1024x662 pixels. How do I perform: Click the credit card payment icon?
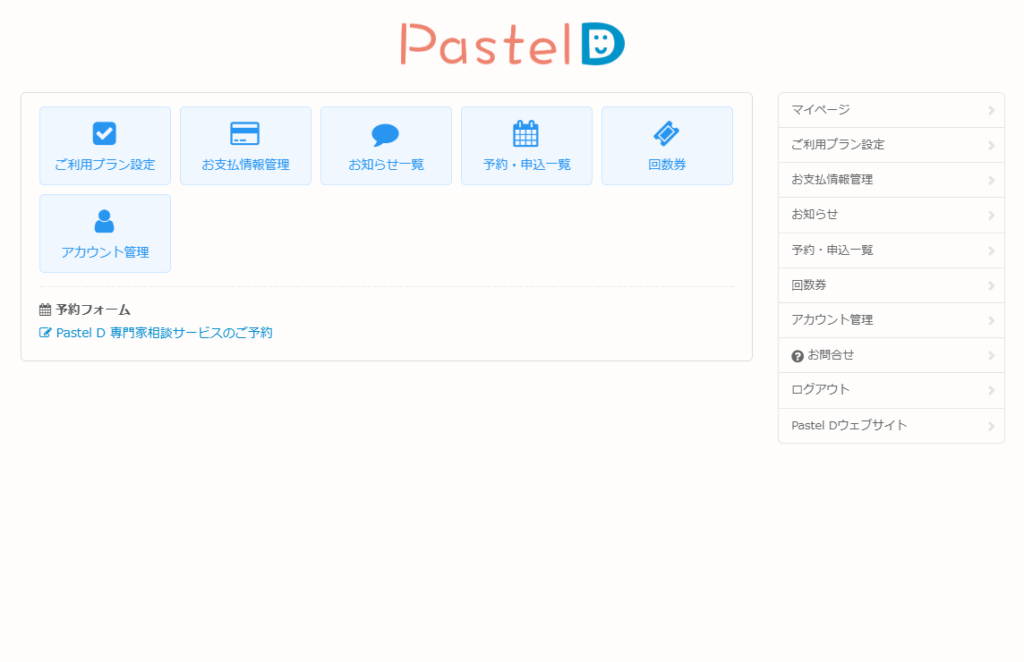pos(245,133)
